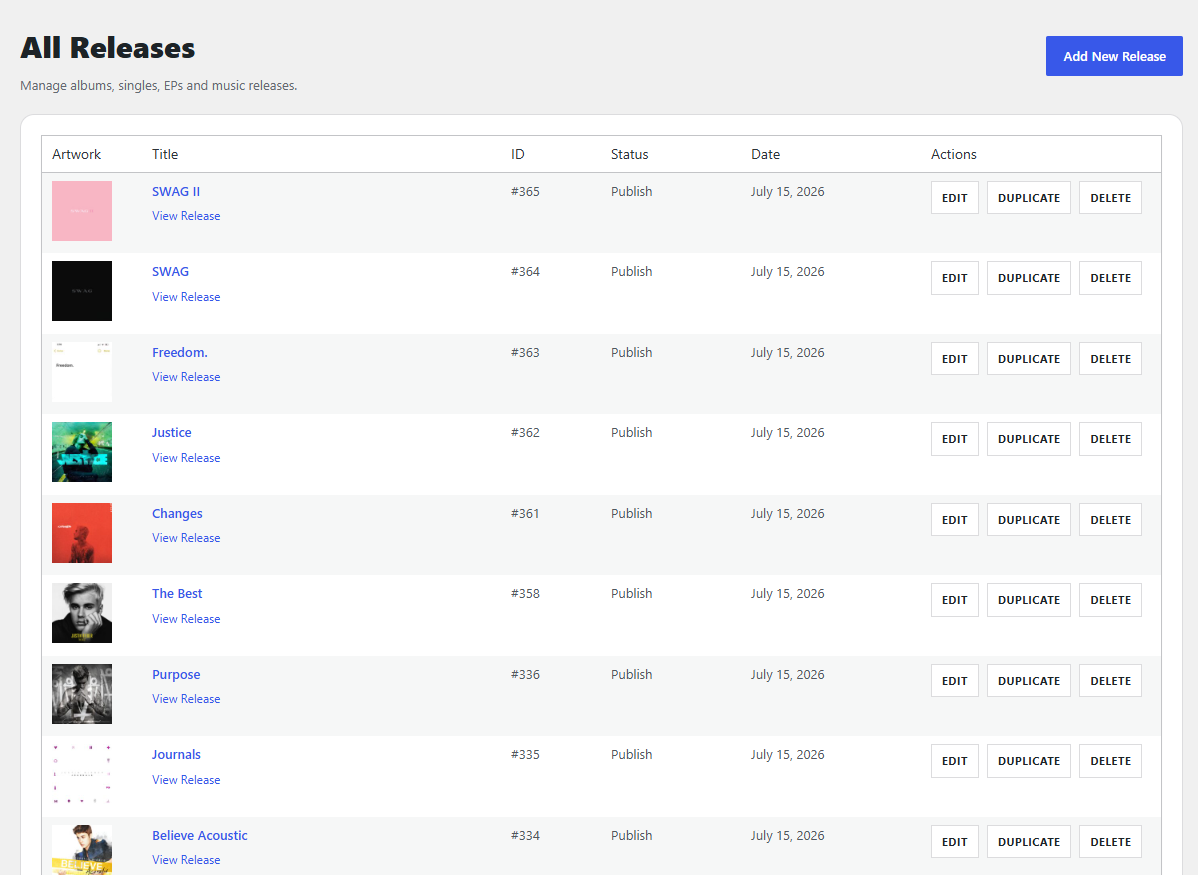The width and height of the screenshot is (1198, 875).
Task: Click the Title column header
Action: click(165, 154)
